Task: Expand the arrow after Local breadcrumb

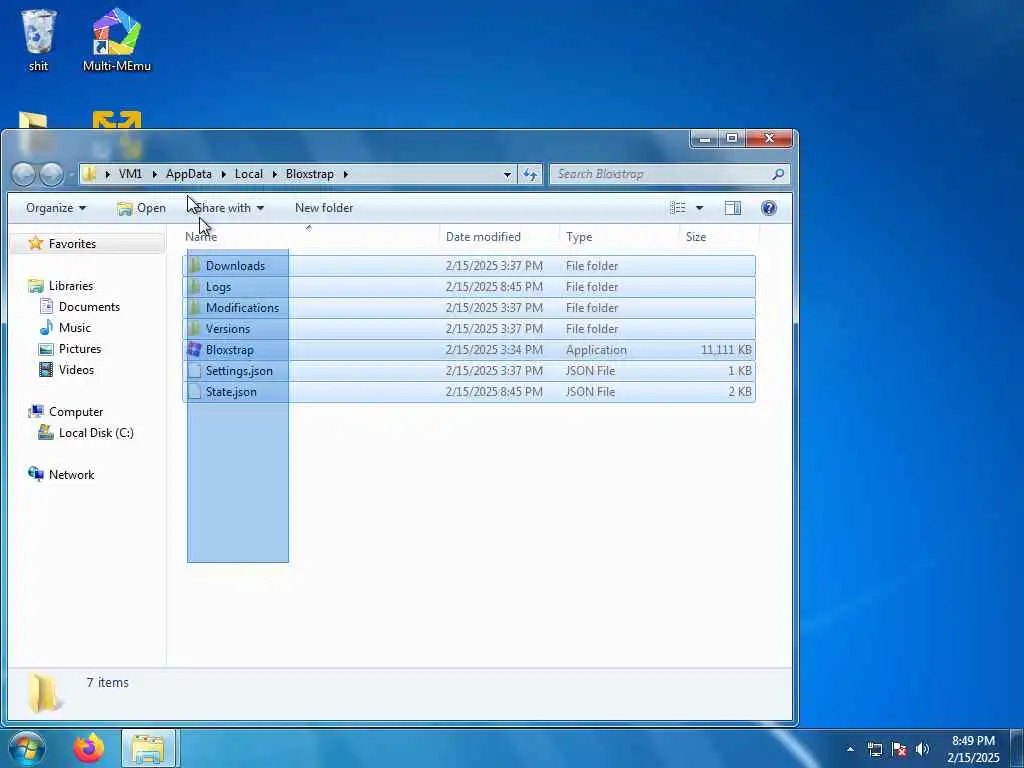Action: 274,174
